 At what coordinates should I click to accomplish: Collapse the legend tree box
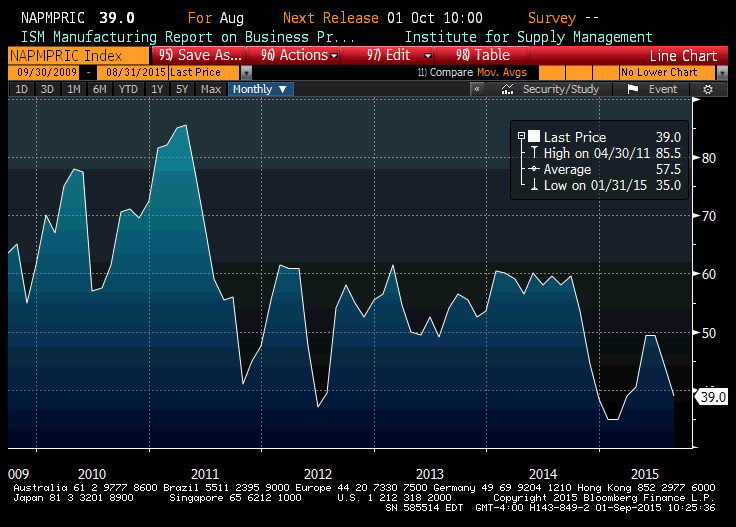[521, 137]
